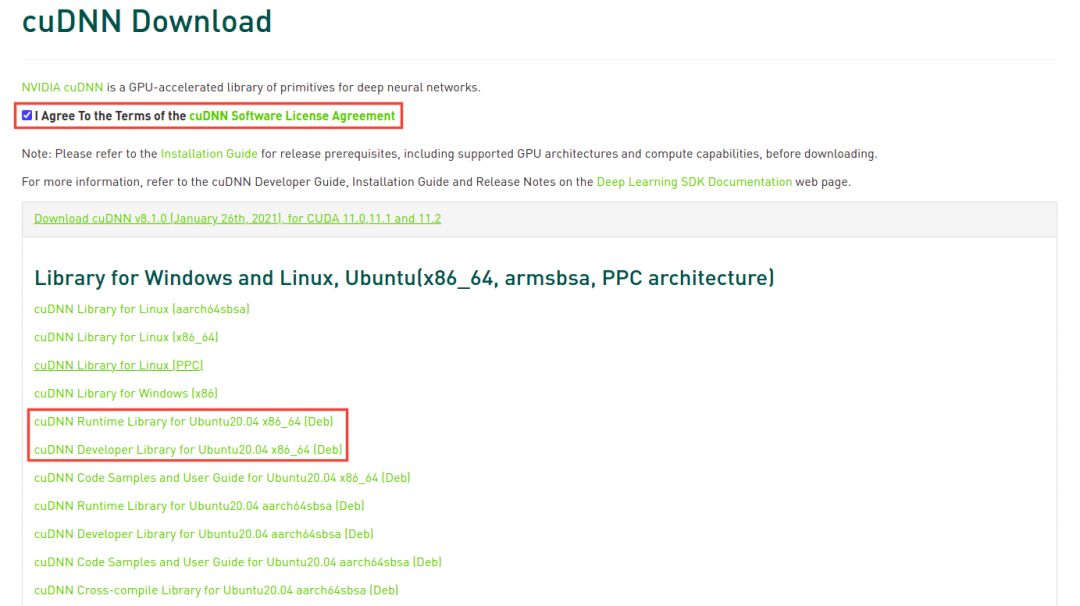Viewport: 1080px width, 606px height.
Task: Download Code Samples and User Guide x86_64 Deb
Action: pos(222,478)
